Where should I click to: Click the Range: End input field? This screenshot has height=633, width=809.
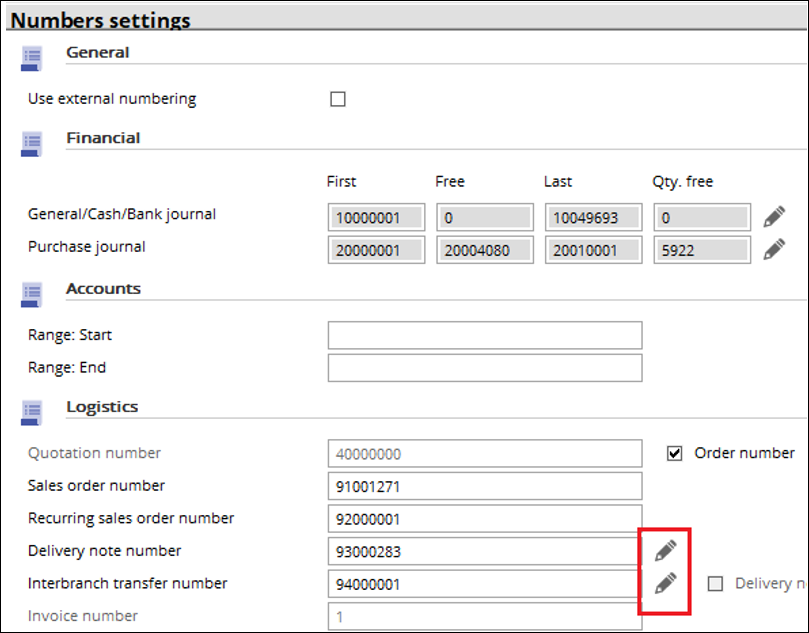pos(485,368)
